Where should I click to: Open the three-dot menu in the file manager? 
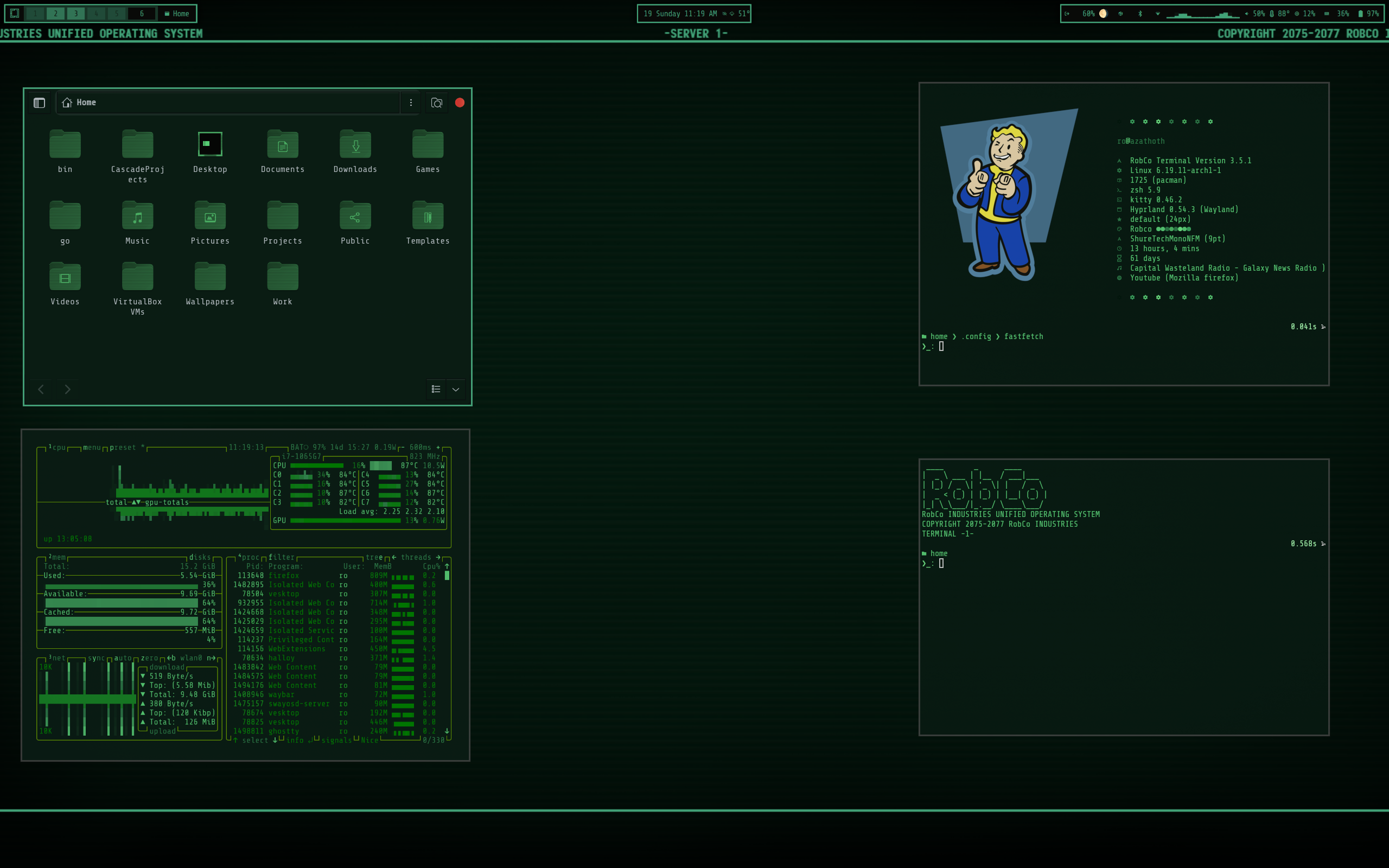click(410, 103)
